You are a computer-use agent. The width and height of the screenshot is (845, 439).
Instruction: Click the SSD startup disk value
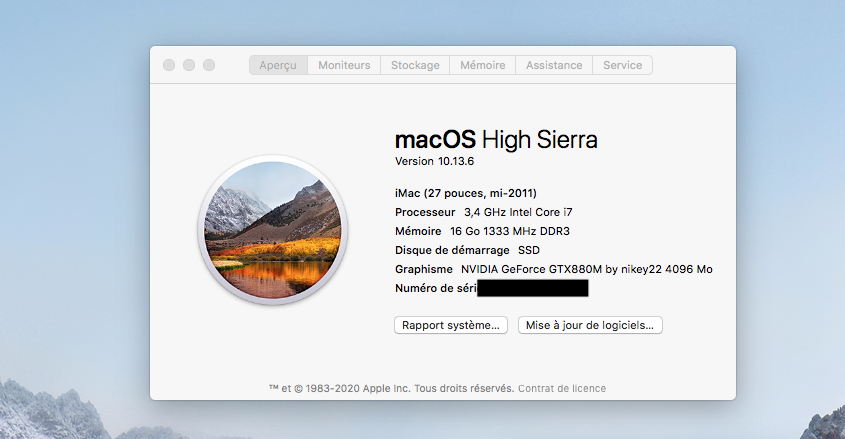pos(529,250)
